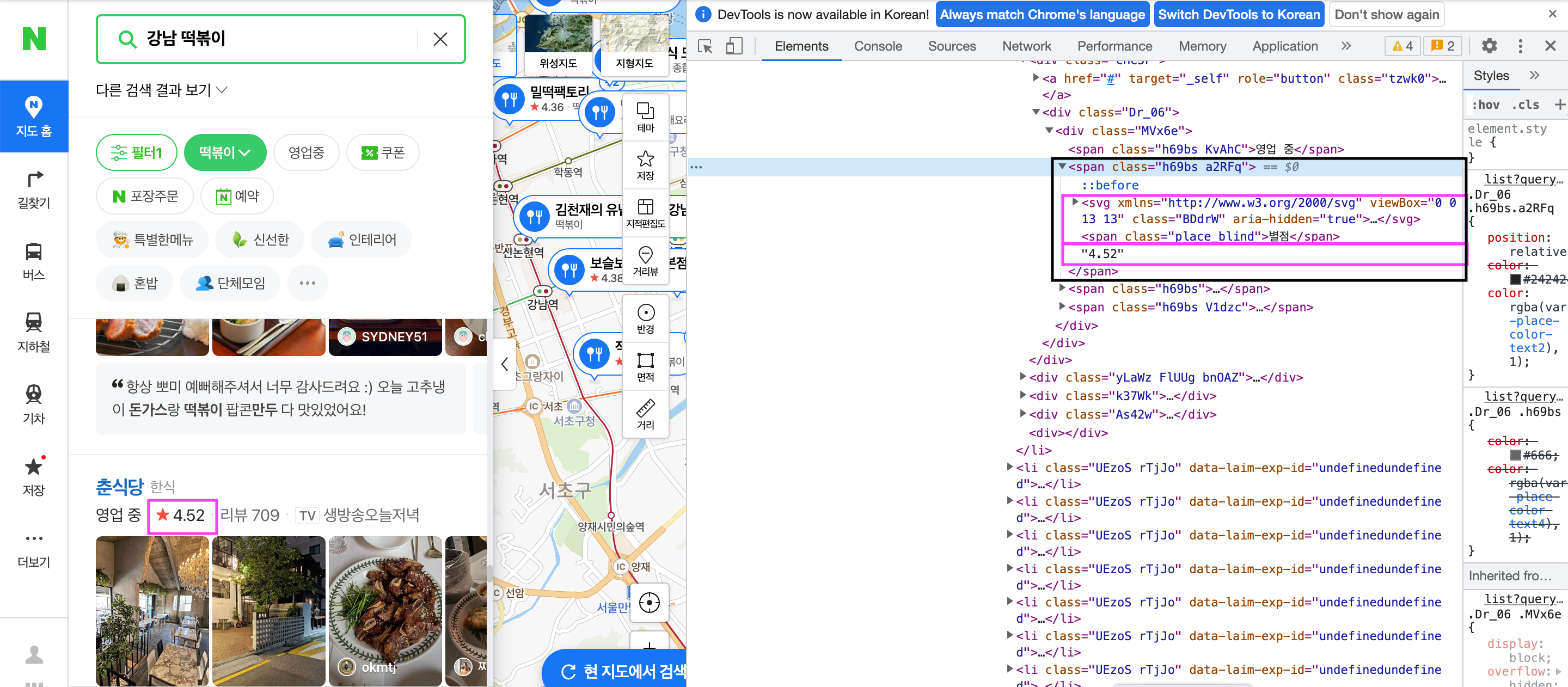Viewport: 1568px width, 687px height.
Task: Toggle the 신선한 filter chip
Action: (260, 240)
